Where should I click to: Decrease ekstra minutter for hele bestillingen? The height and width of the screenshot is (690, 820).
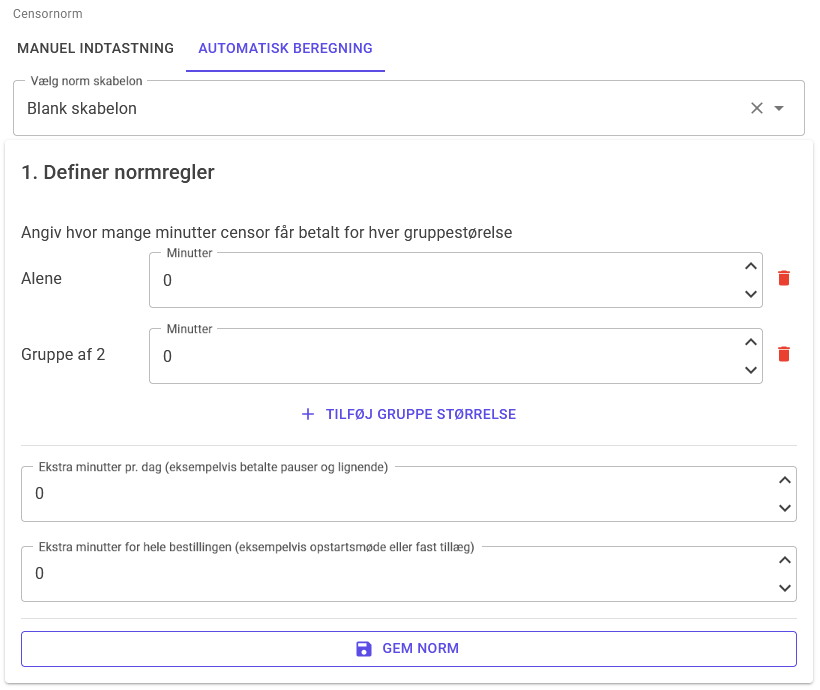click(x=785, y=588)
